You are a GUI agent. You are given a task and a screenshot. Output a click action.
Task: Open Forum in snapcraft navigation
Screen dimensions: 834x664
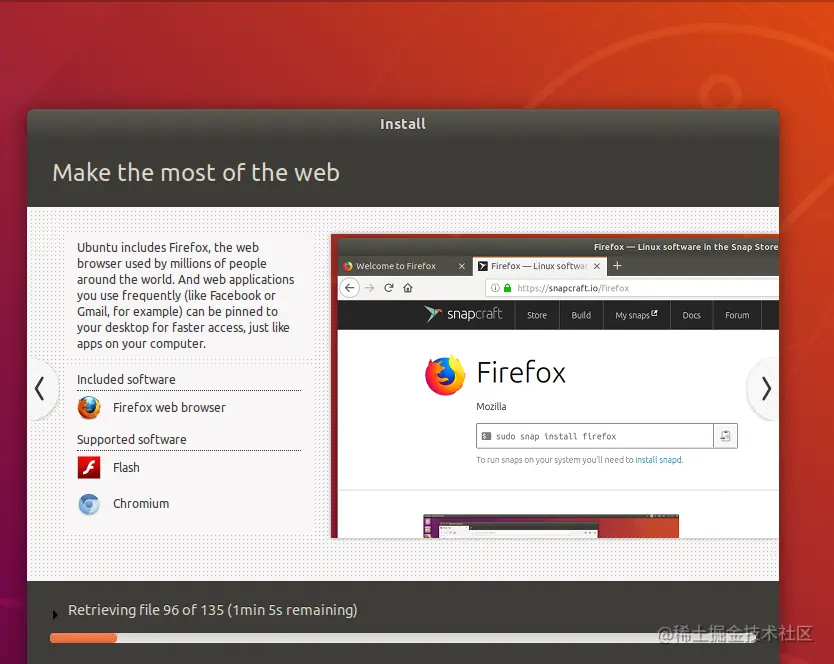[737, 315]
